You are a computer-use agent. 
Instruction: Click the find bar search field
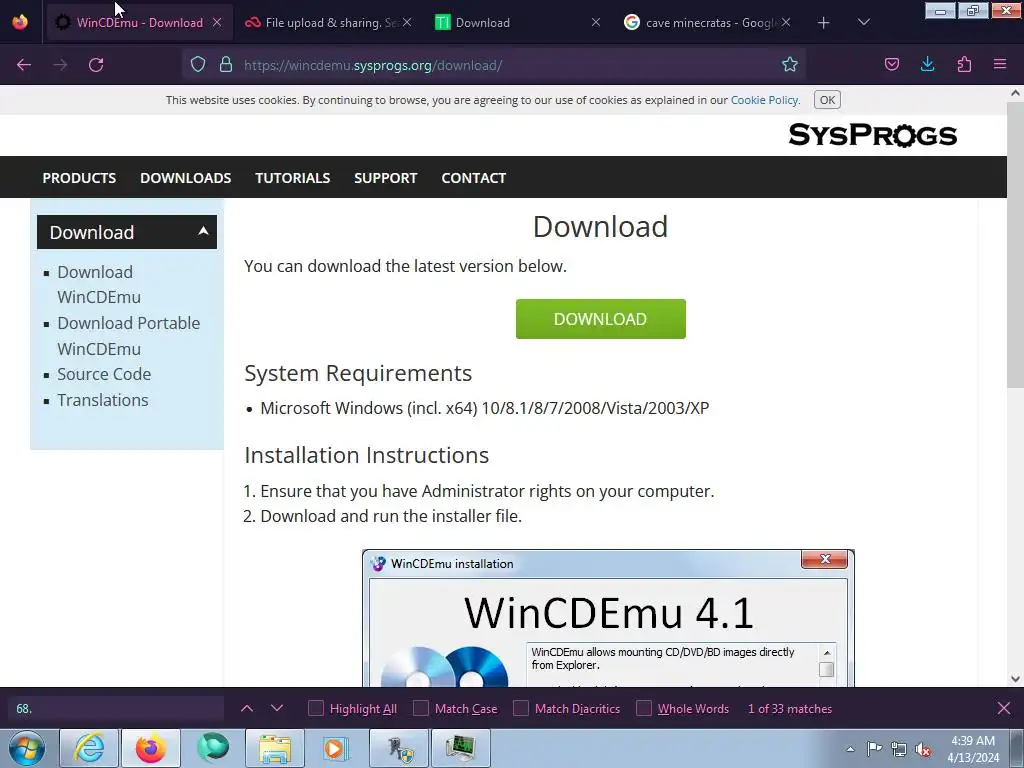click(x=116, y=709)
